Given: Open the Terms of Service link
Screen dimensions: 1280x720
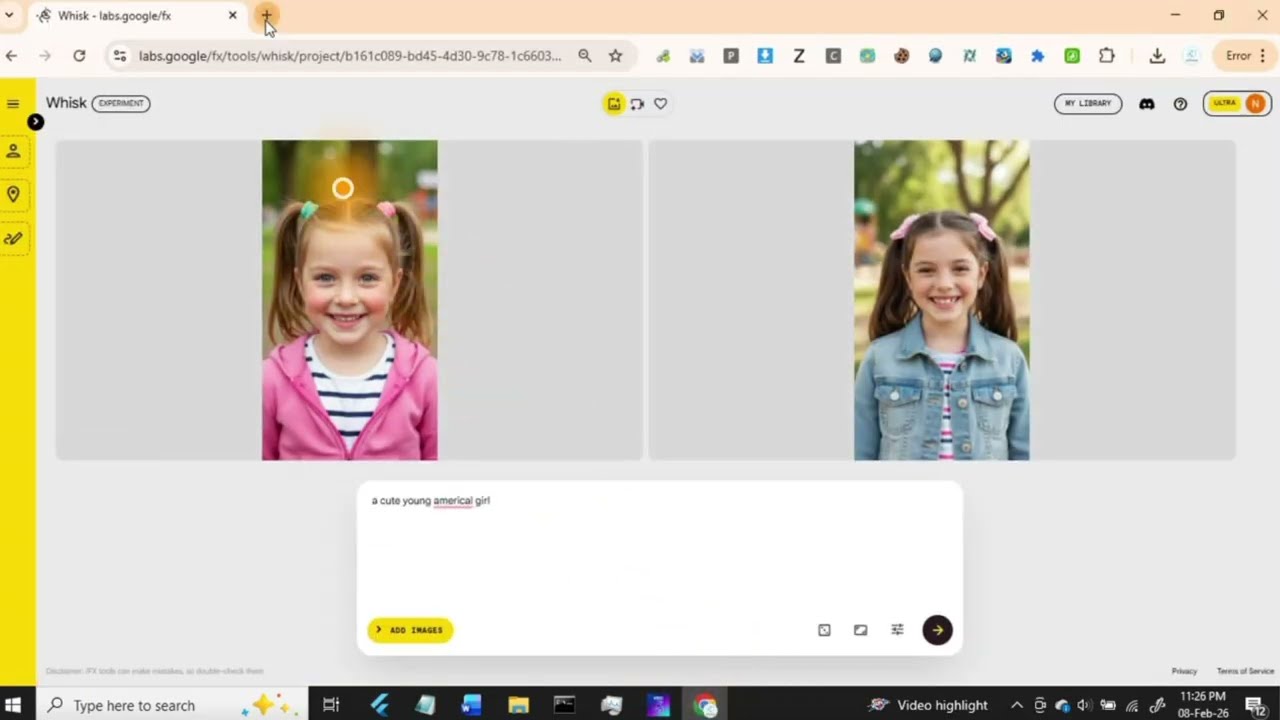Looking at the screenshot, I should (1245, 671).
